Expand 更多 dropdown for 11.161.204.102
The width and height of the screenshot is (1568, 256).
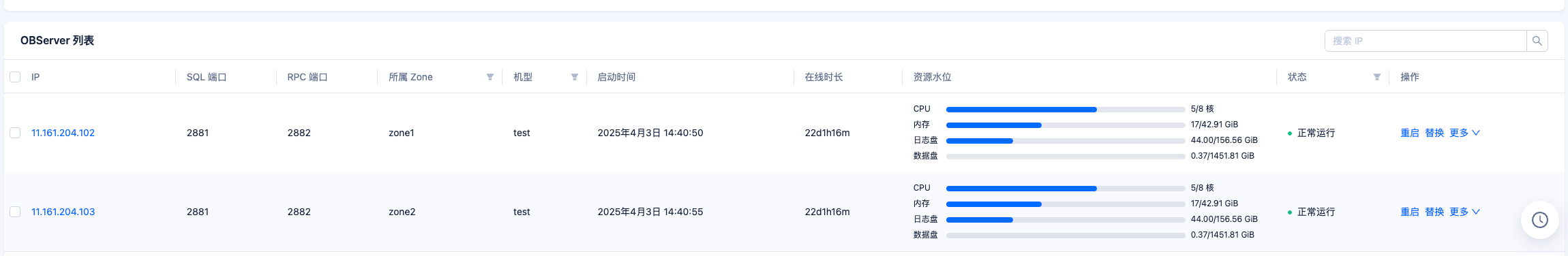click(1464, 133)
